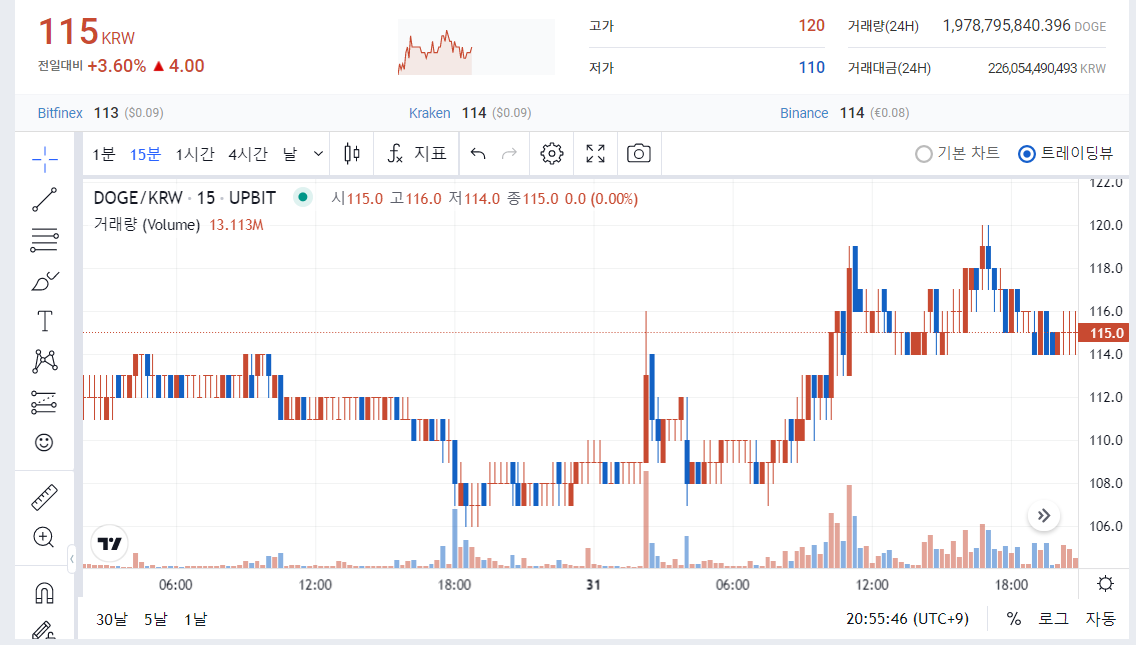Open the Bitfinex exchange link
Image resolution: width=1136 pixels, height=645 pixels.
(60, 113)
